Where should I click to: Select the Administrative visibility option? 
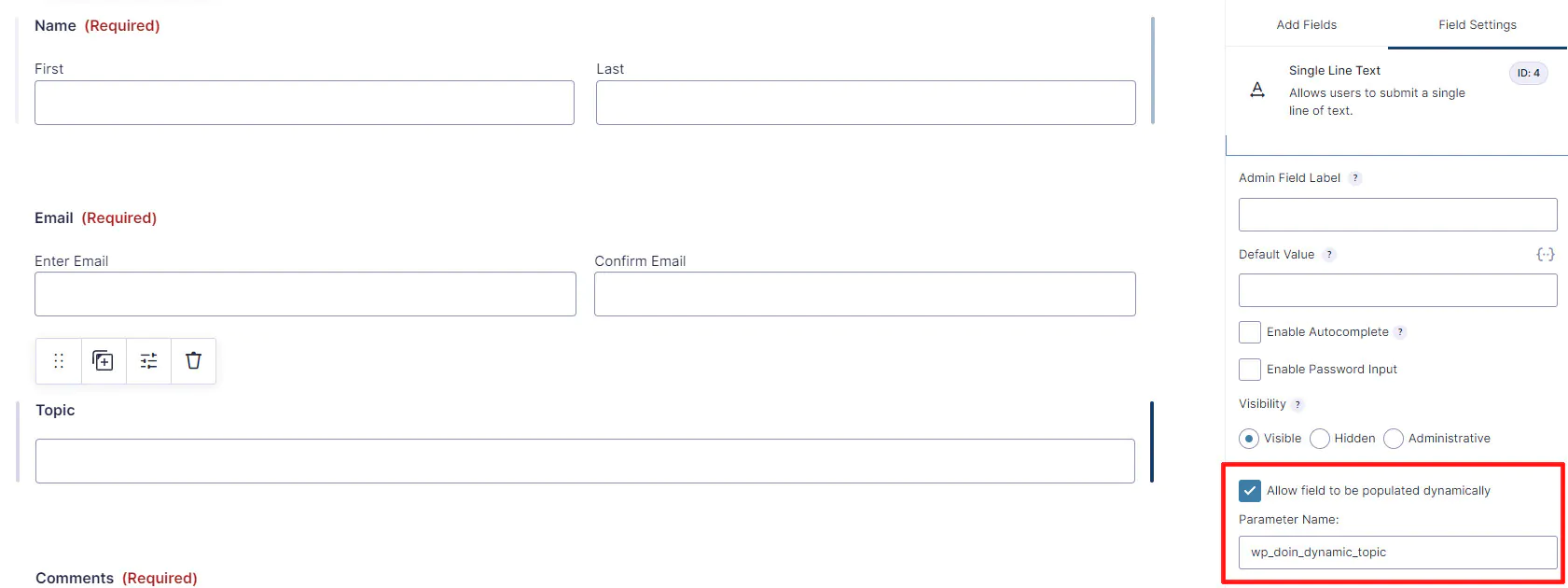coord(1394,439)
